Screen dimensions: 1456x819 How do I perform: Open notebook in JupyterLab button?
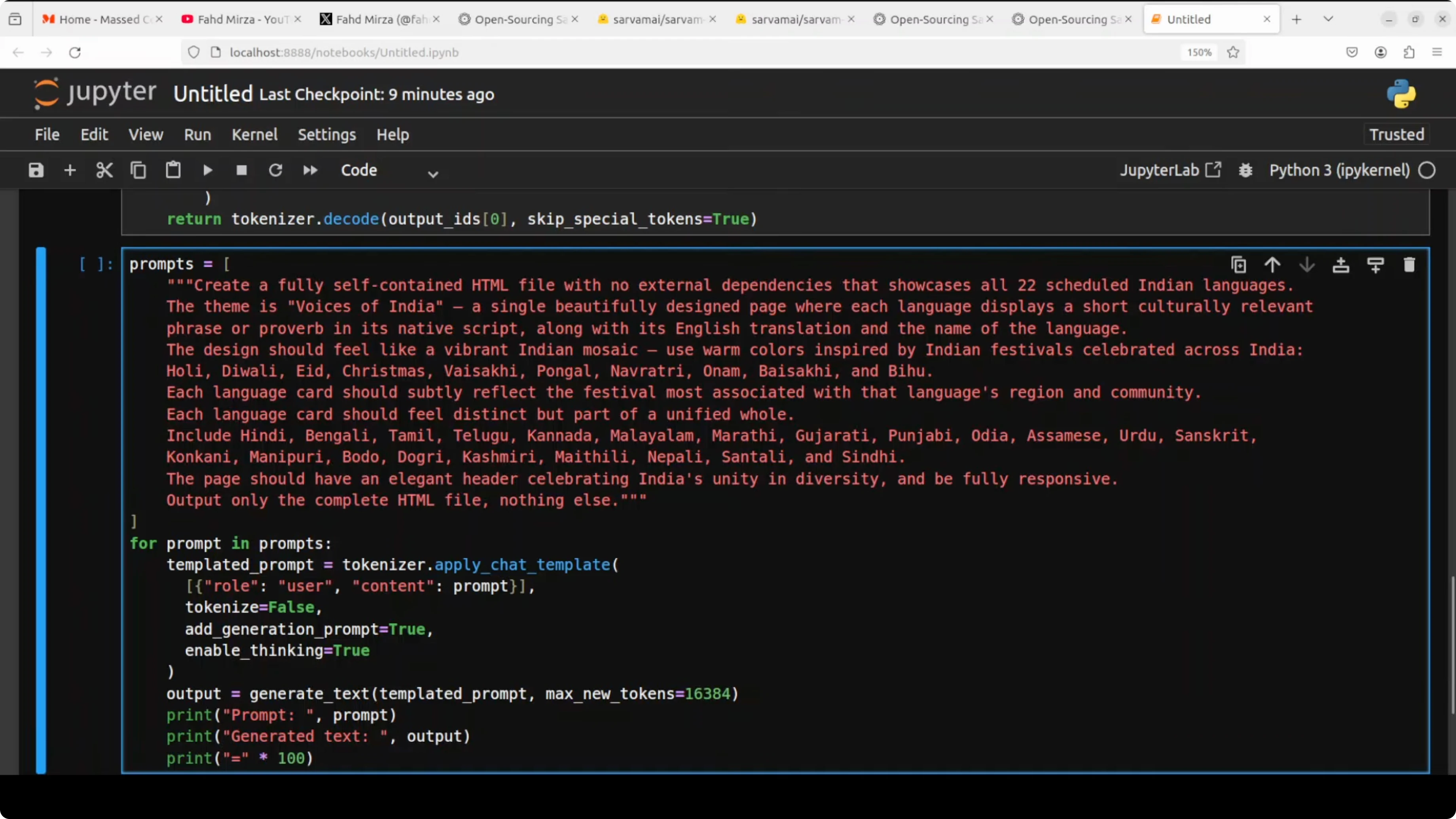(x=1170, y=170)
